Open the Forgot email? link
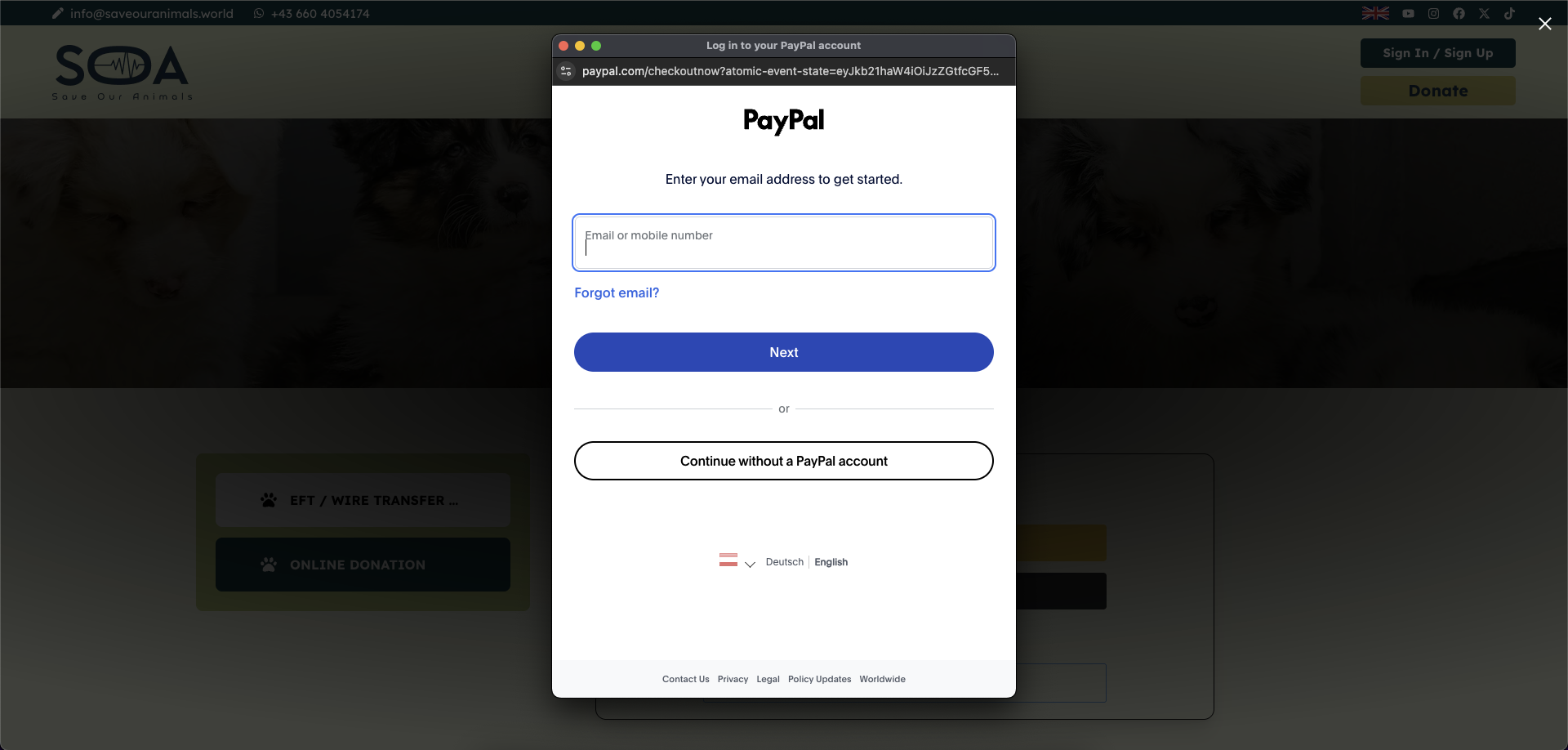The height and width of the screenshot is (750, 1568). 617,292
